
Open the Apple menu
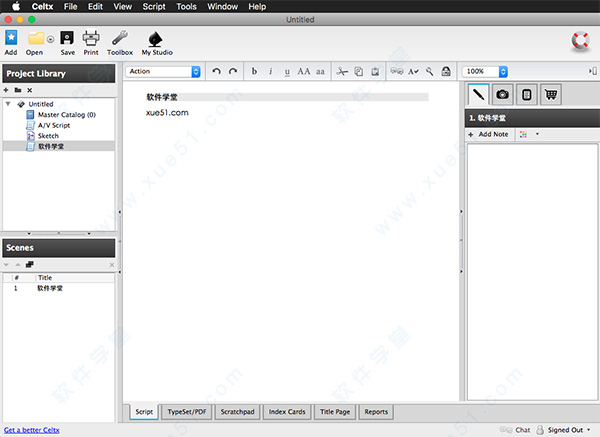coord(16,6)
